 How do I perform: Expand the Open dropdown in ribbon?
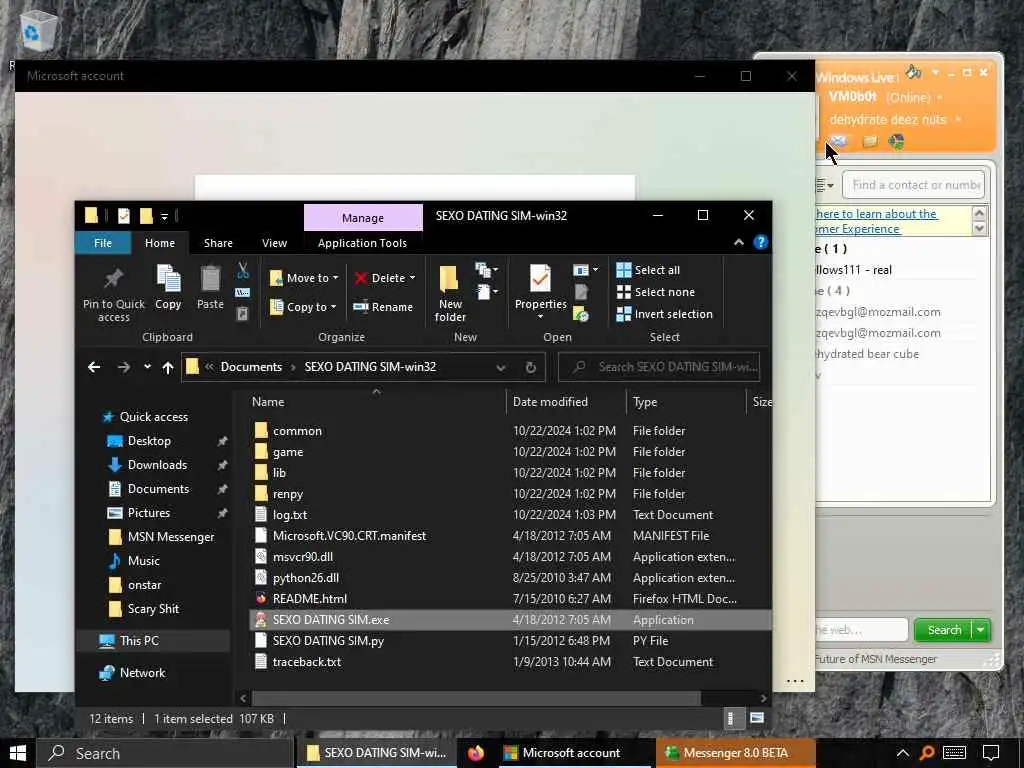(585, 270)
